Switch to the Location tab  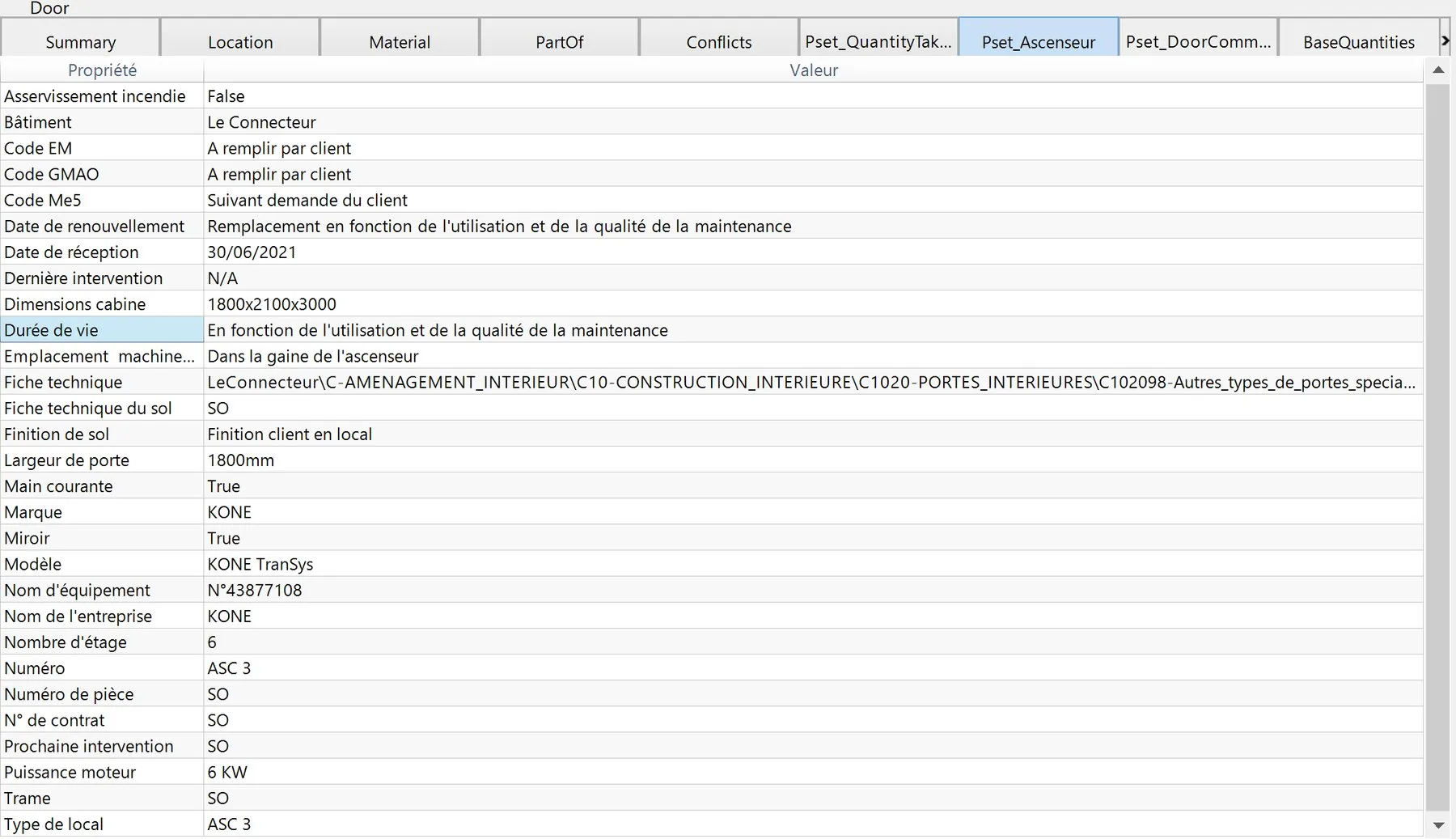click(x=240, y=42)
